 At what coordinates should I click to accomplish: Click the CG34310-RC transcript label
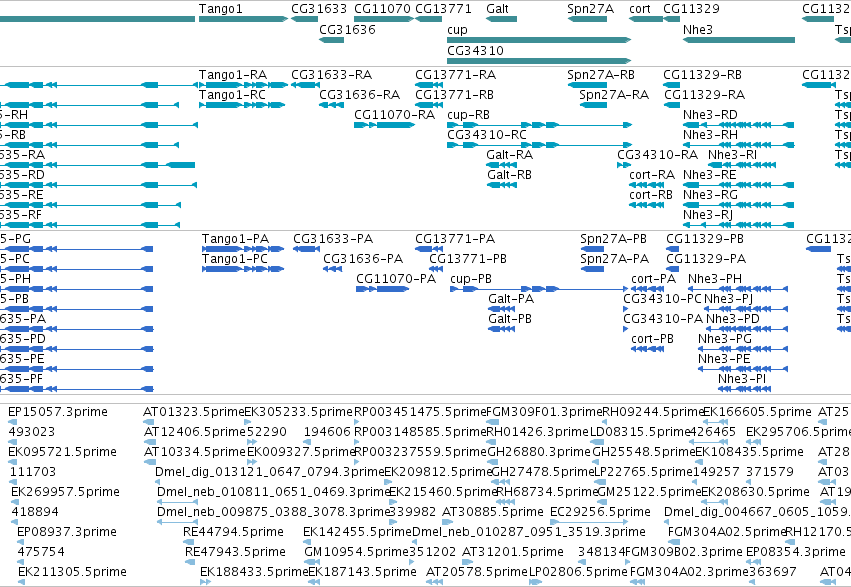pos(487,135)
